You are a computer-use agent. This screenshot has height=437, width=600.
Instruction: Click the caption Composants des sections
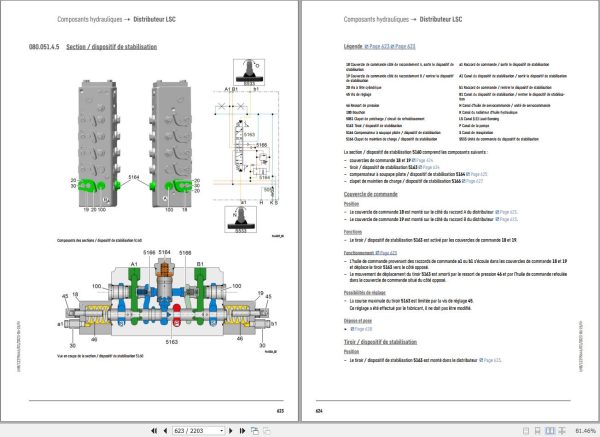pos(99,241)
